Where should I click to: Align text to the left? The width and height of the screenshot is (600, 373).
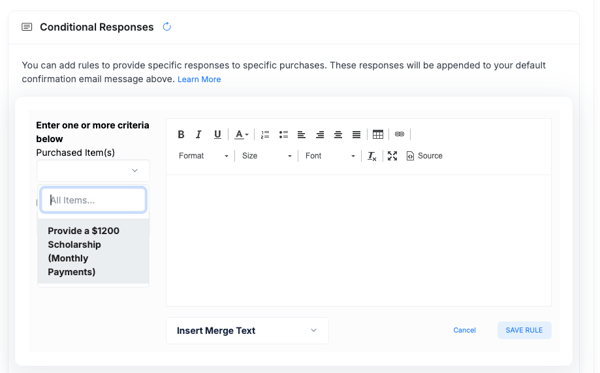(302, 134)
